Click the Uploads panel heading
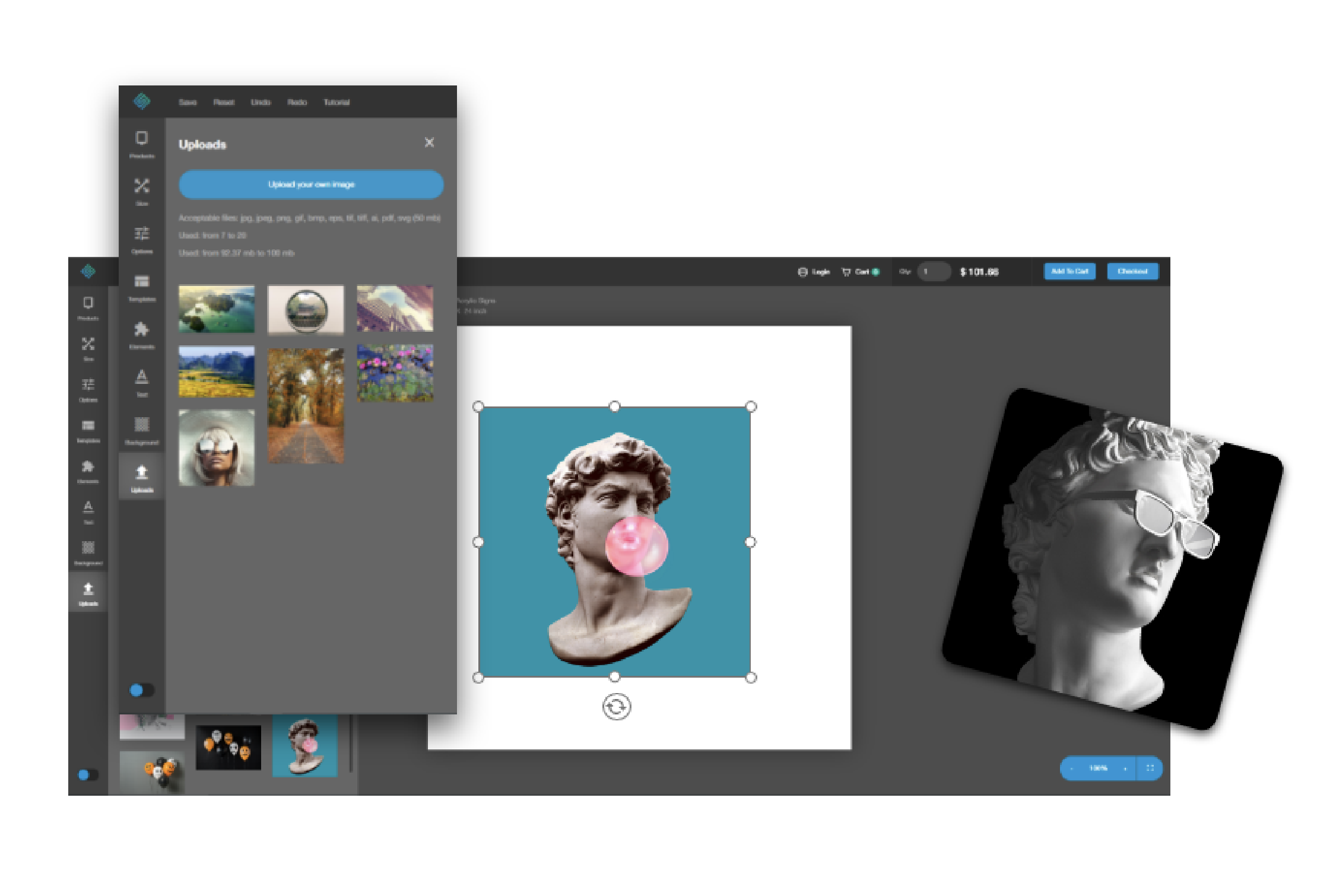The image size is (1333, 896). coord(202,144)
